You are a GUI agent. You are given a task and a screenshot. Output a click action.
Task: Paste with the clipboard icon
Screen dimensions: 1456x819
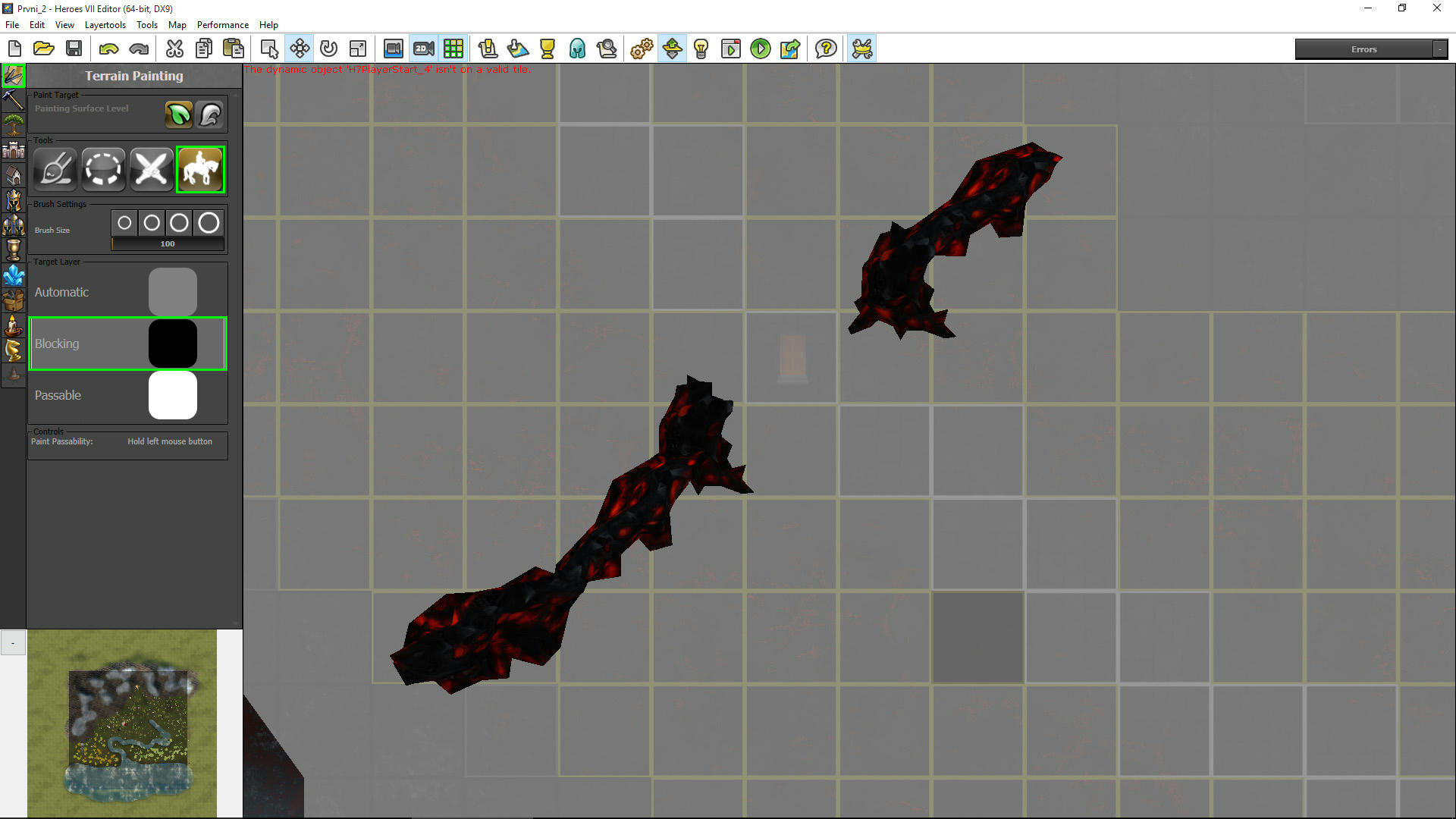pos(234,49)
